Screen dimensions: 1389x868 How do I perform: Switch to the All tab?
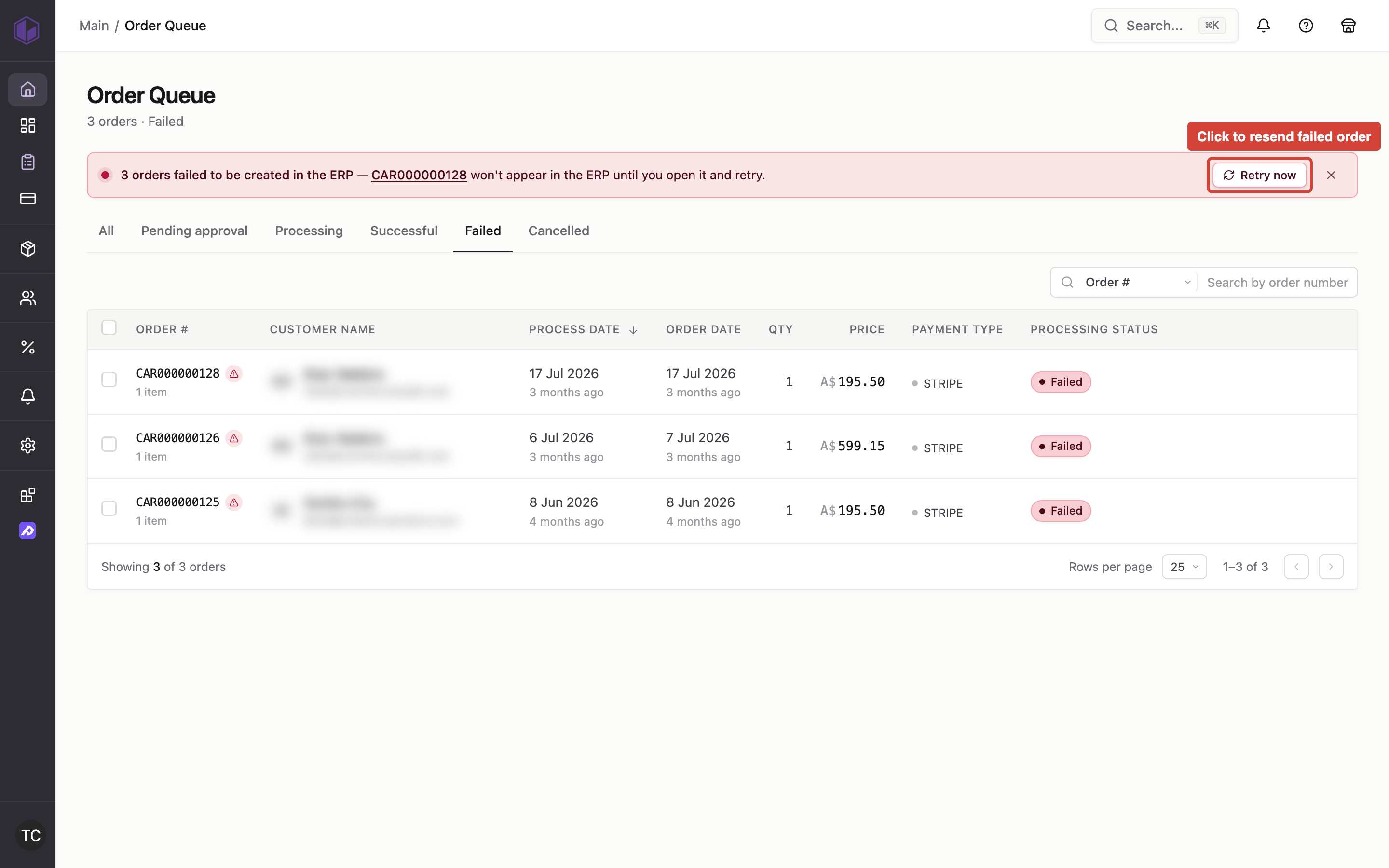click(106, 231)
